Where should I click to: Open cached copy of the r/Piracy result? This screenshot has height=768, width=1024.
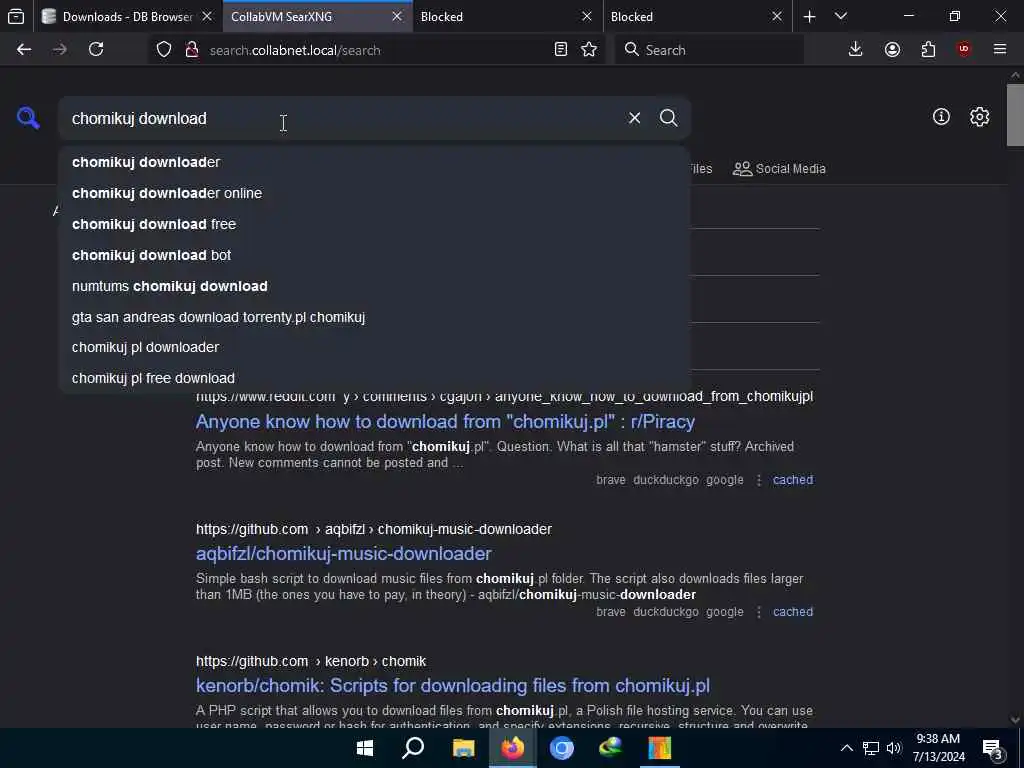[793, 479]
